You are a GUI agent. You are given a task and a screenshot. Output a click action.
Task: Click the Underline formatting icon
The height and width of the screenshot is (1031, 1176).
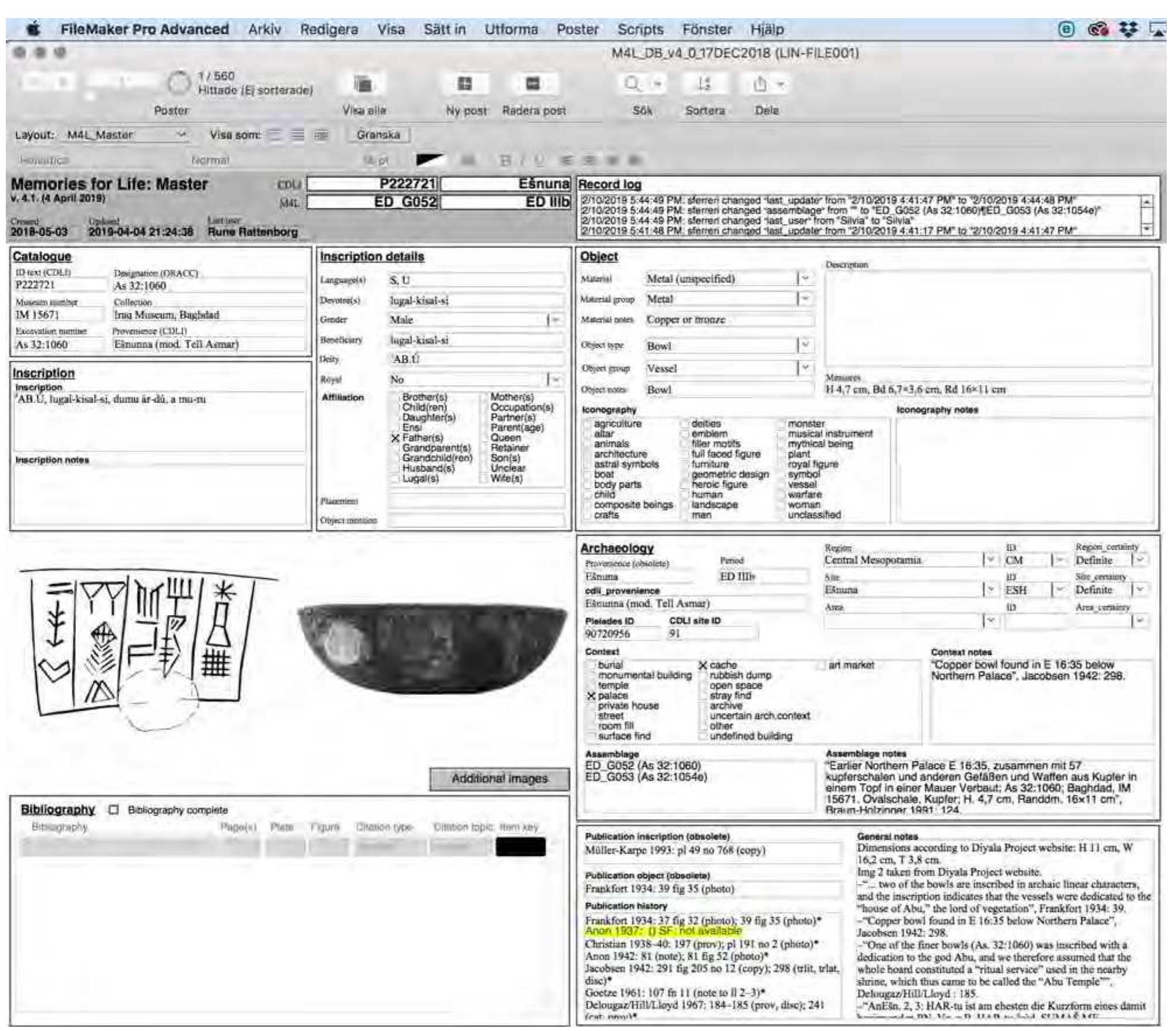[539, 159]
